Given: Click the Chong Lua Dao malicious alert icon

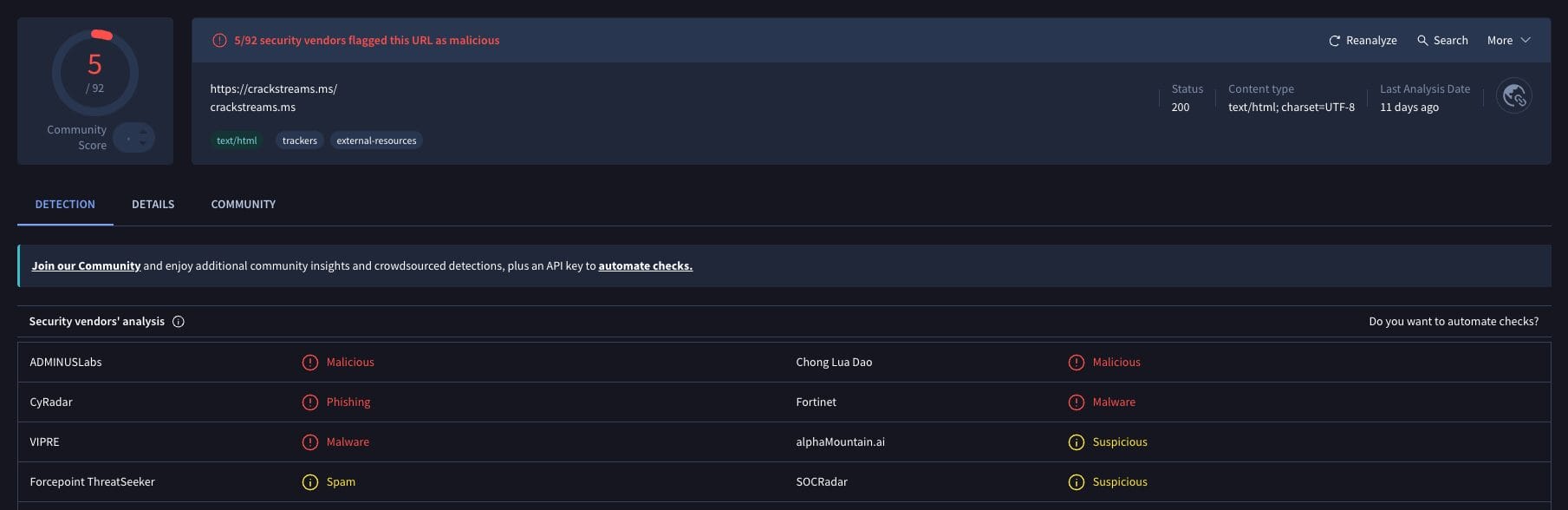Looking at the screenshot, I should click(x=1076, y=363).
